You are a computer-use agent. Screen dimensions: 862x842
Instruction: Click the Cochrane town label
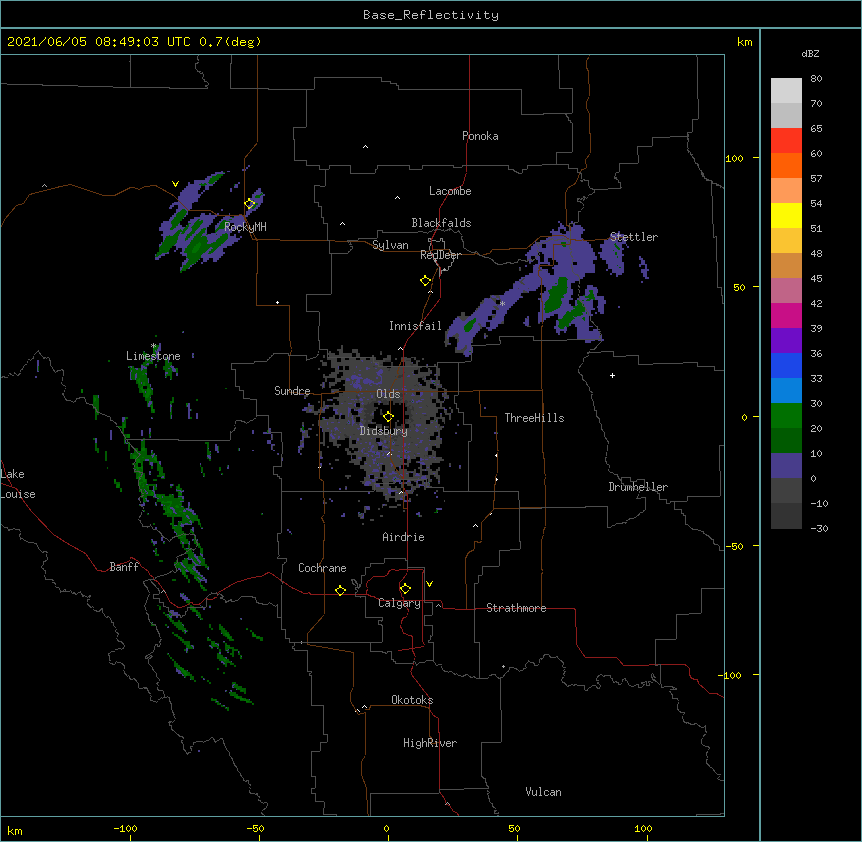tap(322, 568)
